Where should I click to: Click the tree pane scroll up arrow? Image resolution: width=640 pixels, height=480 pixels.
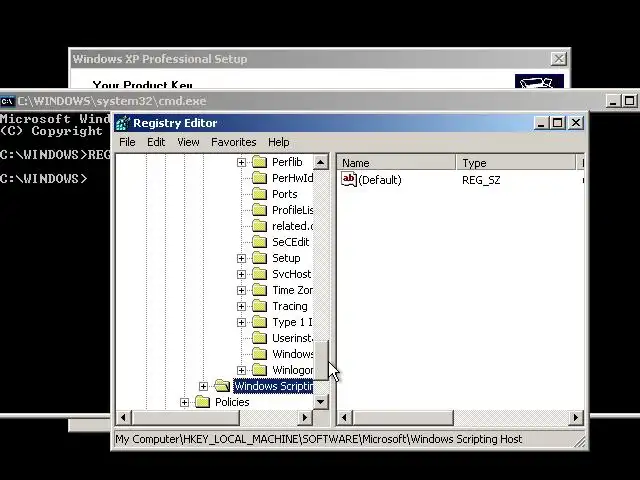click(x=321, y=162)
